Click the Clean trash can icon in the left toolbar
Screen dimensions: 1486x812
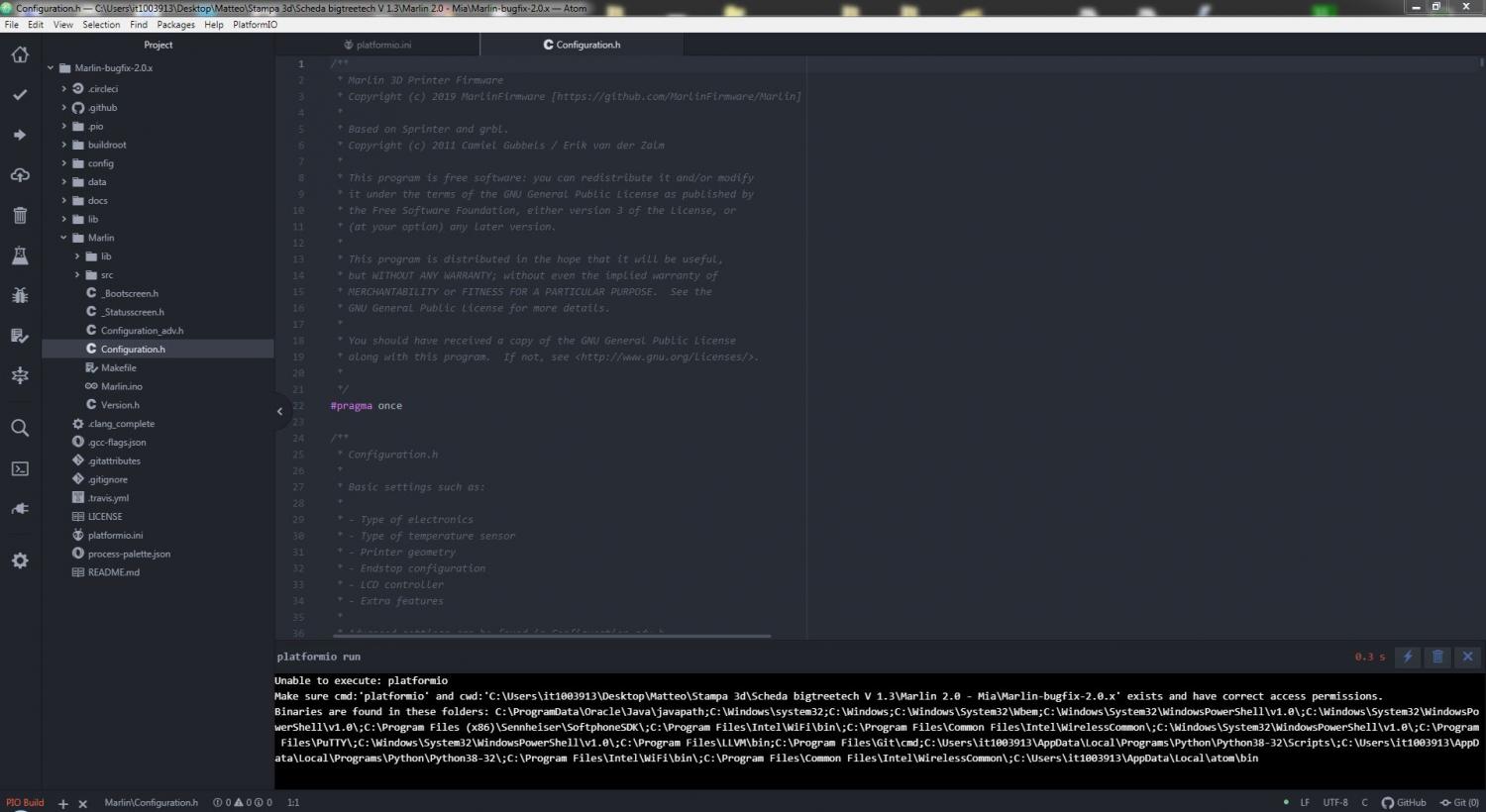coord(20,215)
